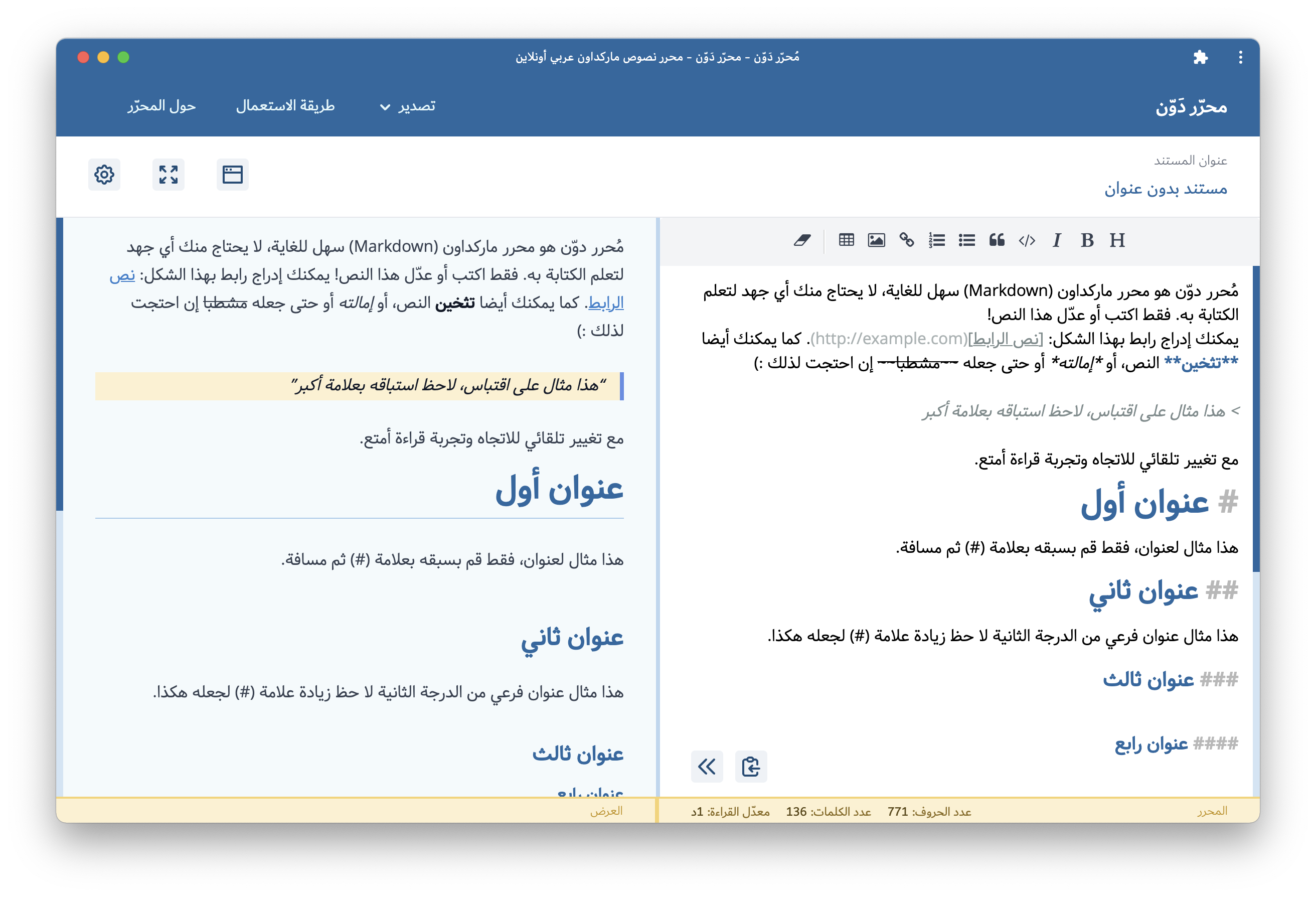
Task: Insert a heading using the H icon
Action: [x=1117, y=240]
